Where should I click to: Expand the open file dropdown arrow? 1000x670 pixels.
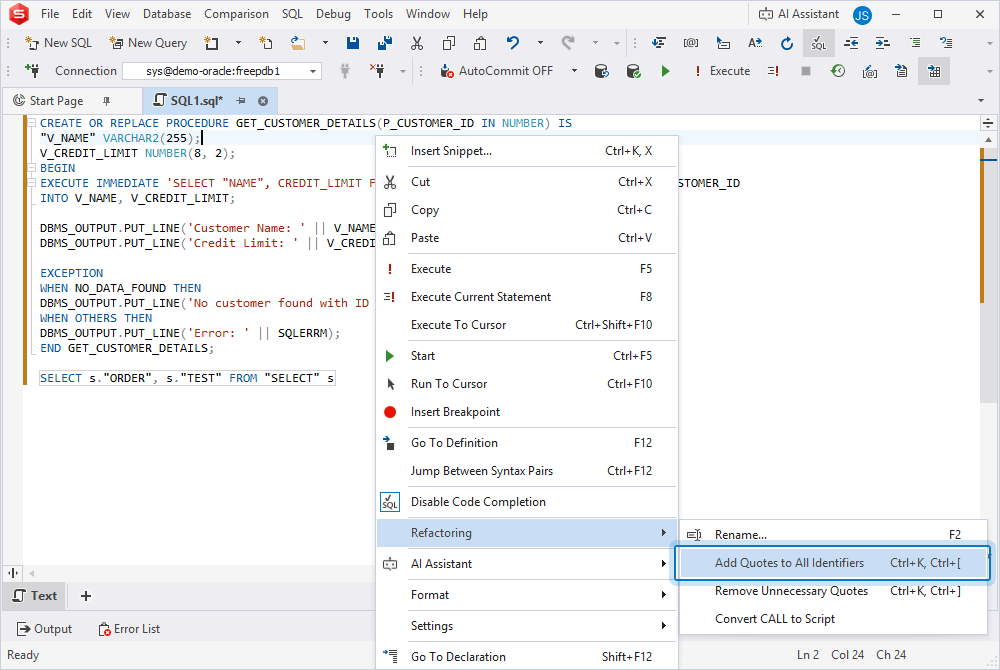325,43
